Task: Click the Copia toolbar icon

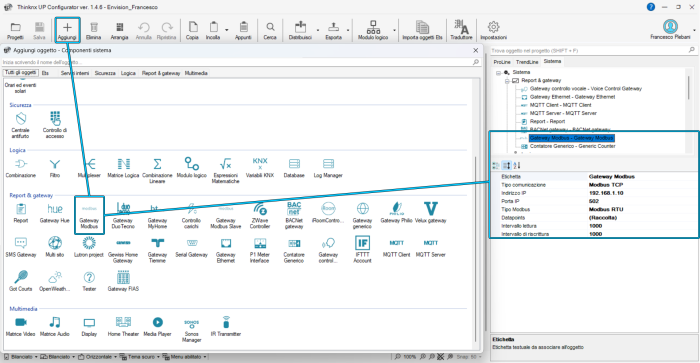Action: pos(192,30)
